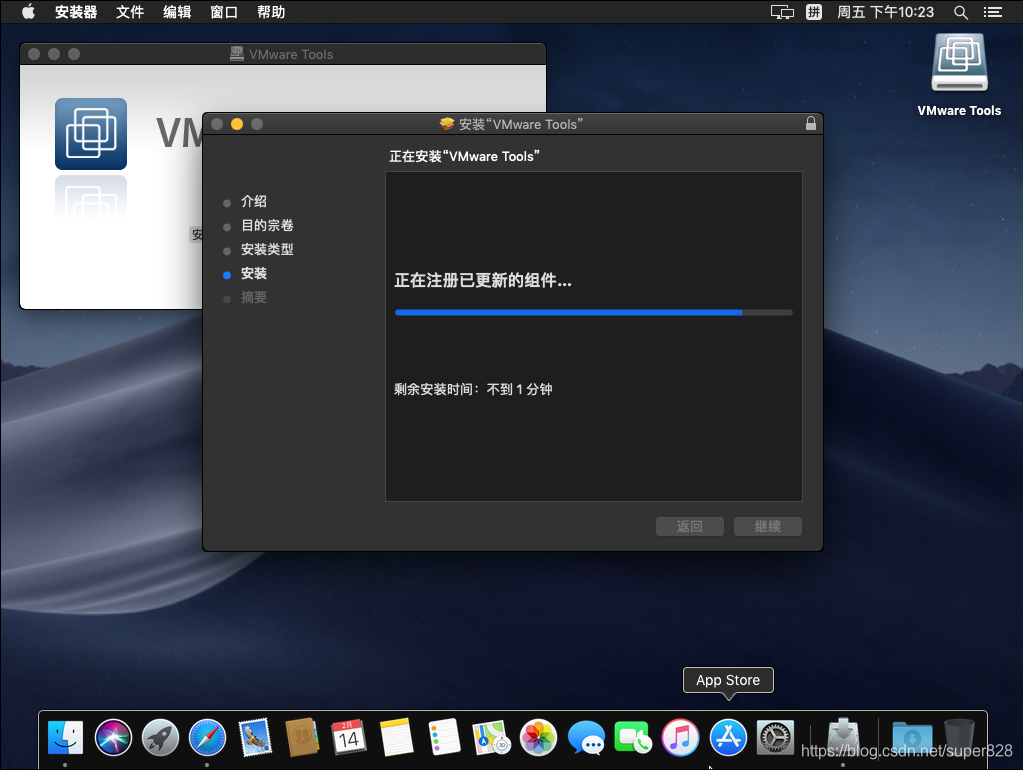Open Notification Center list icon
This screenshot has height=770, width=1023.
pyautogui.click(x=993, y=12)
